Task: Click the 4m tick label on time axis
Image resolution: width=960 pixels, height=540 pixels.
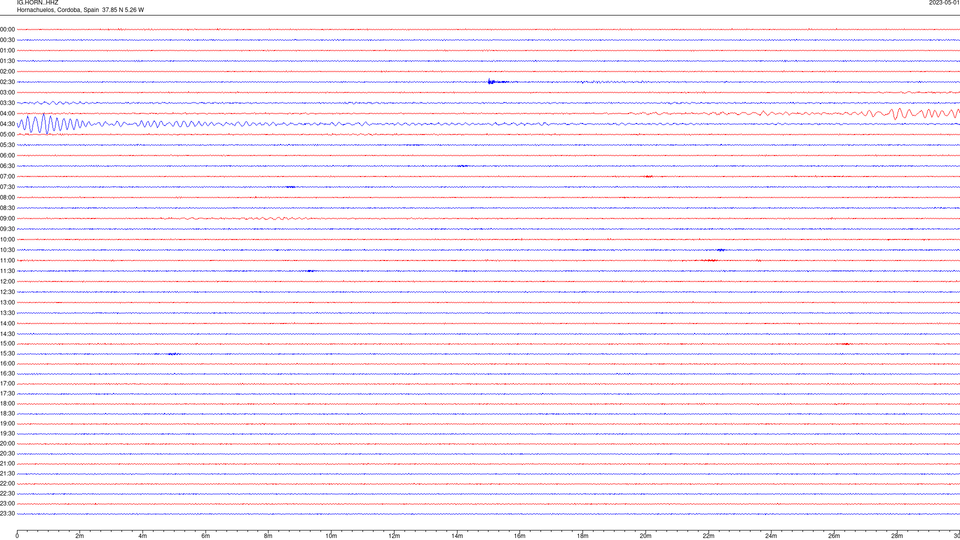Action: click(x=143, y=536)
